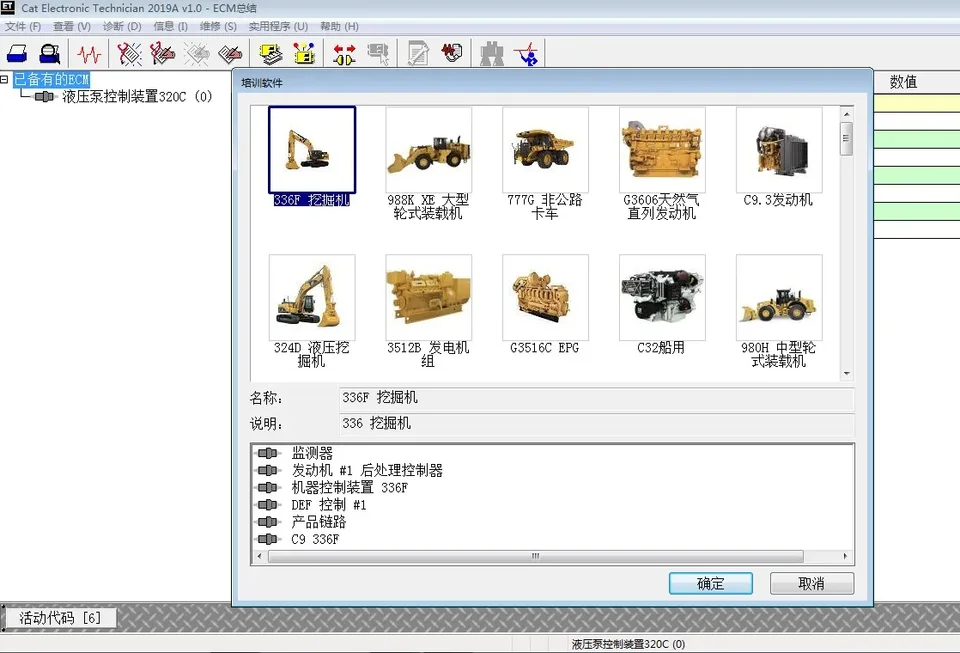Select the 3512B 发电机组 thumbnail
Image resolution: width=960 pixels, height=653 pixels.
tap(429, 297)
